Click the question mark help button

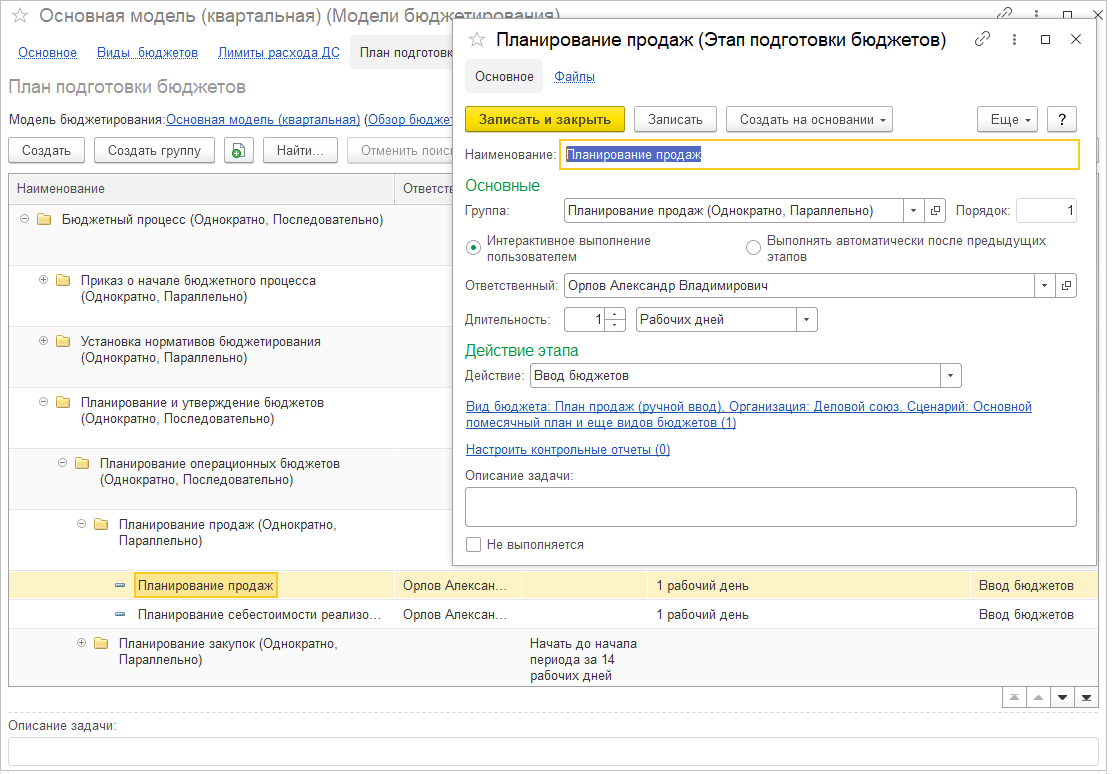1061,119
